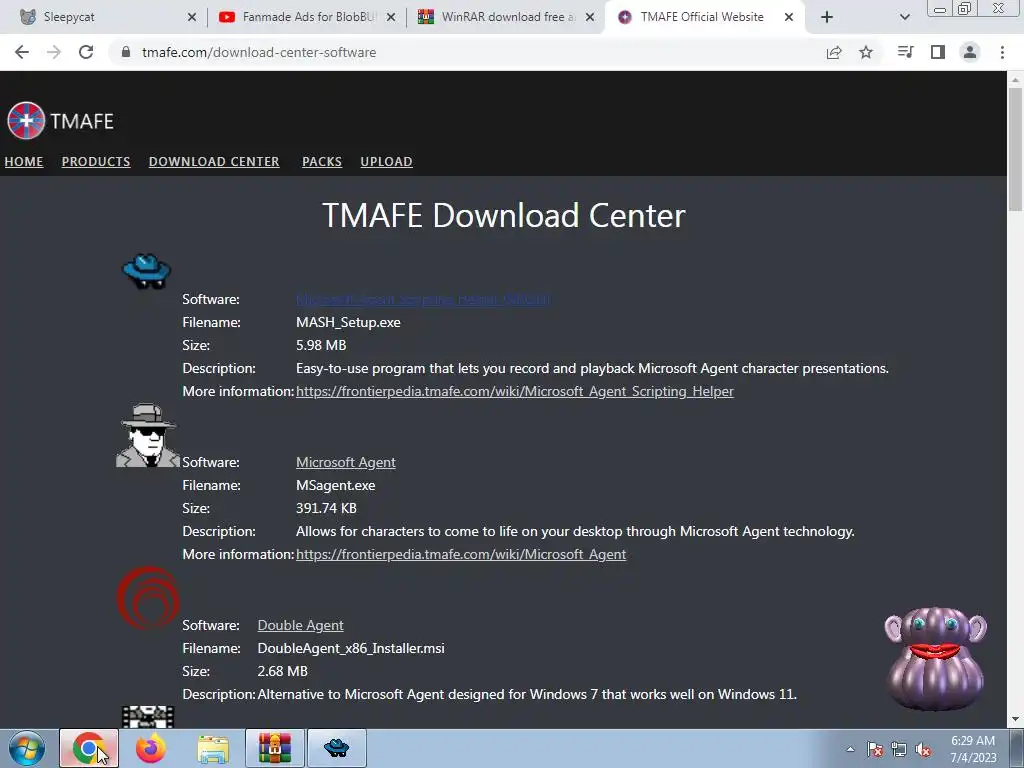Go back to previous page
This screenshot has height=768, width=1024.
tap(22, 52)
